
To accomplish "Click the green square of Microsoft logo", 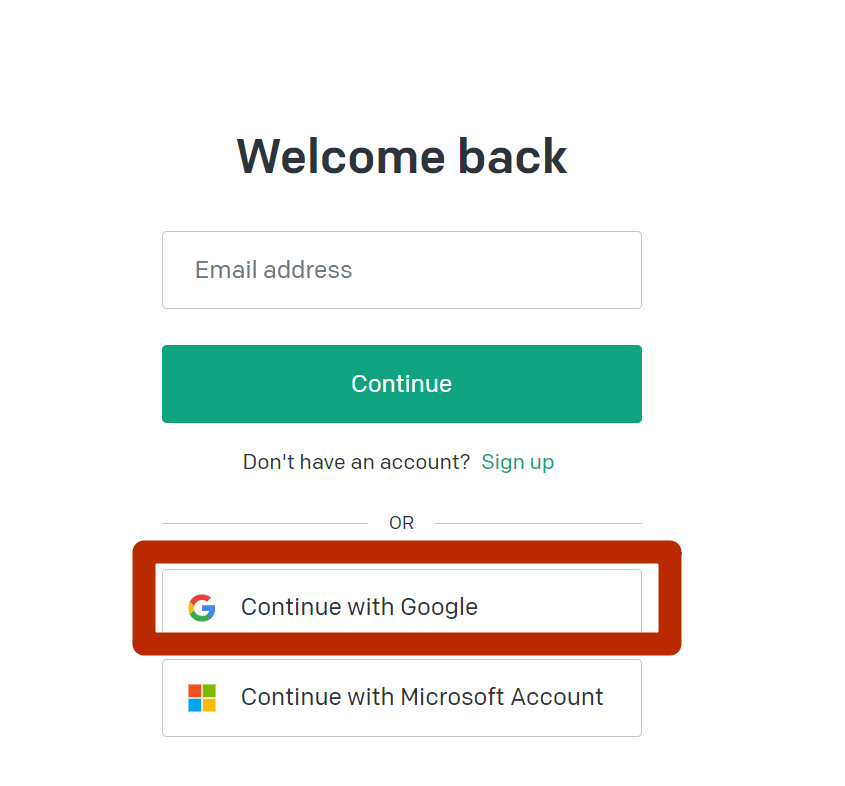I will click(x=209, y=691).
